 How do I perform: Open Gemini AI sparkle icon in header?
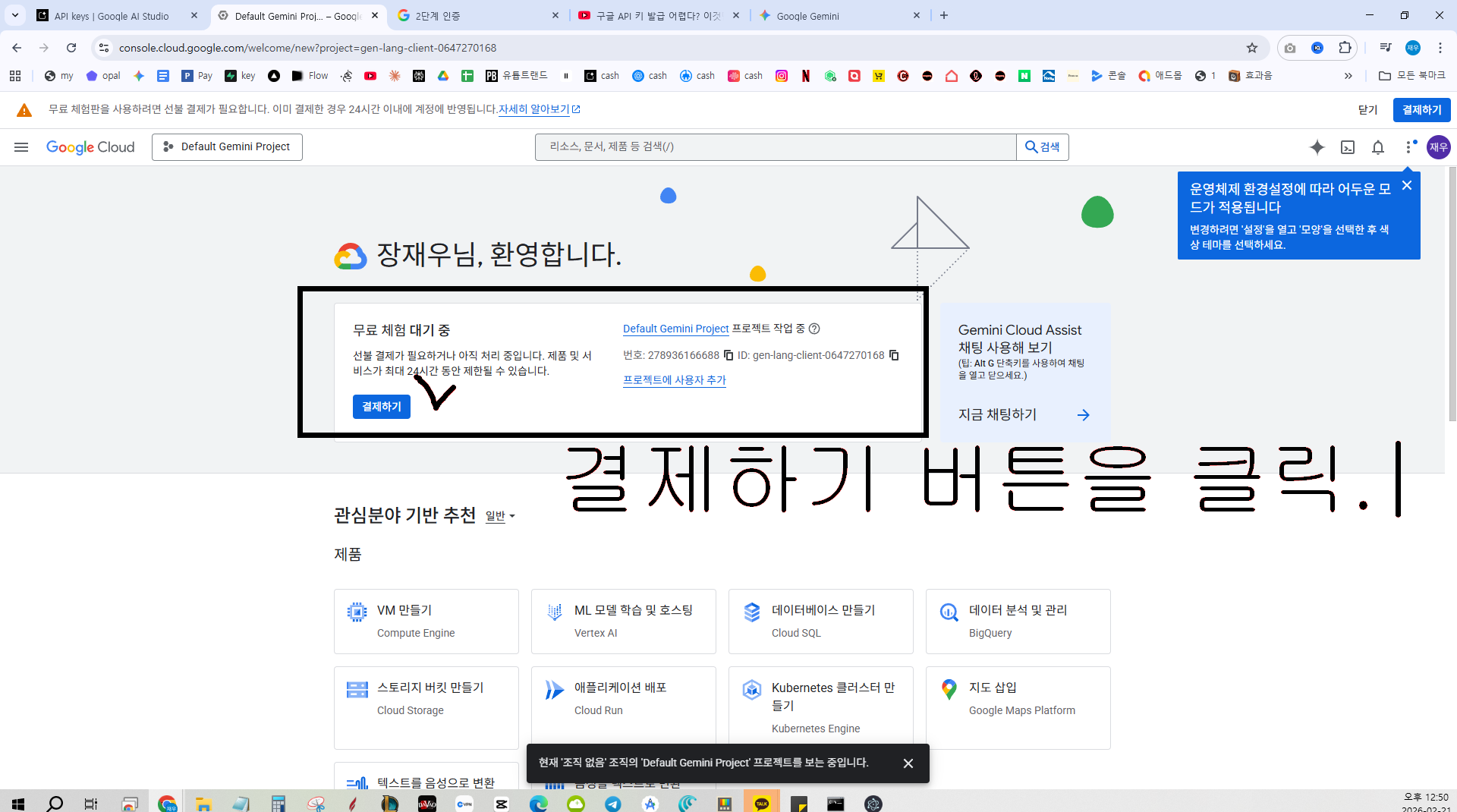point(1317,147)
